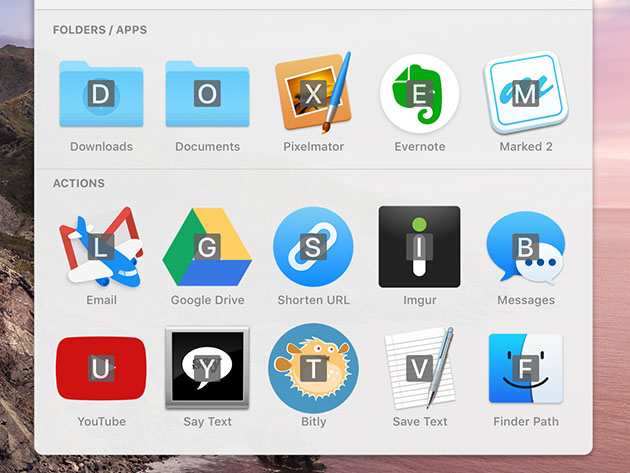Open the Marked 2 app icon
The image size is (630, 473).
(x=526, y=93)
